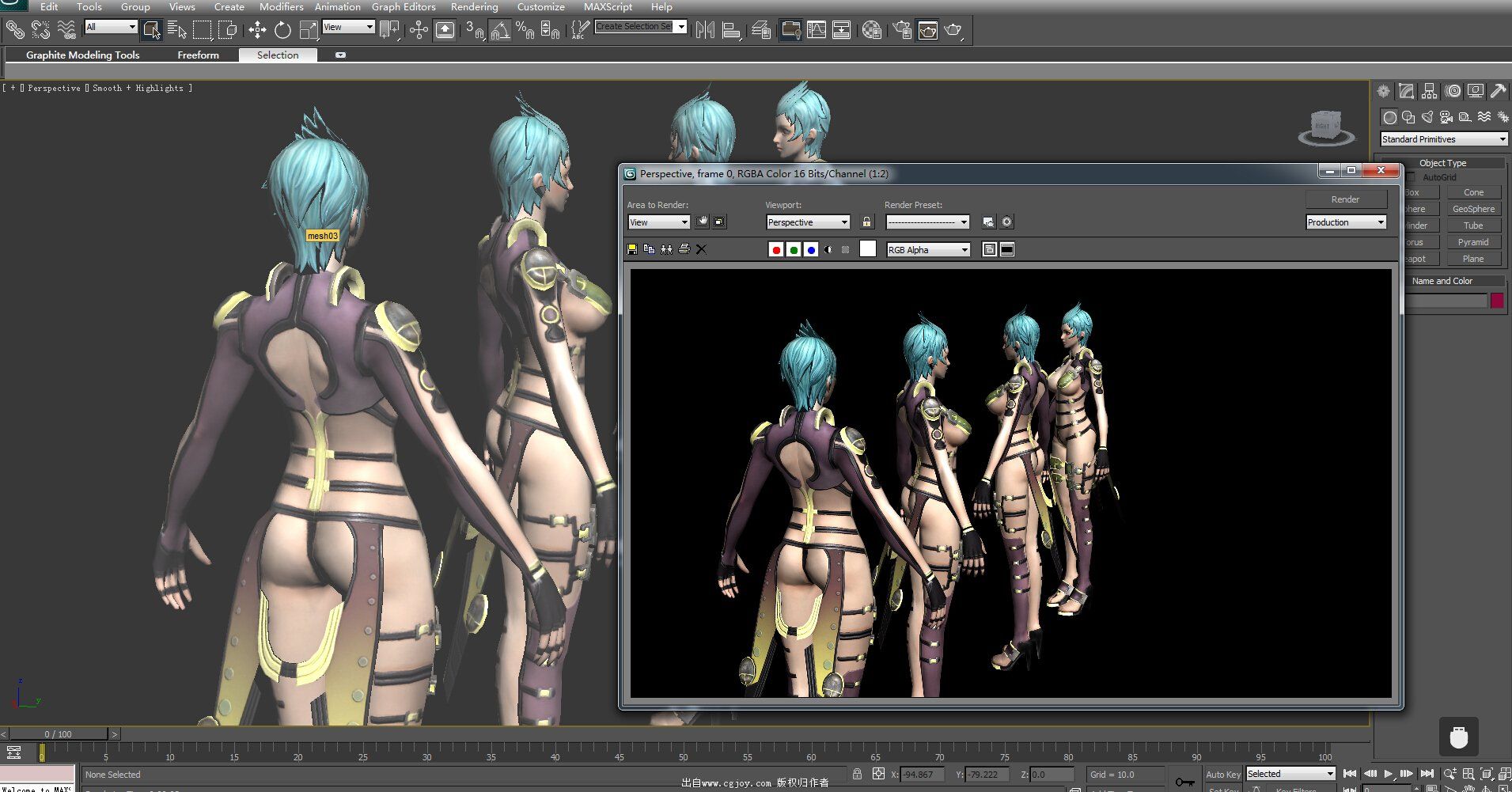Image resolution: width=1512 pixels, height=792 pixels.
Task: Click Use Pivot Point Center tool
Action: 389,30
